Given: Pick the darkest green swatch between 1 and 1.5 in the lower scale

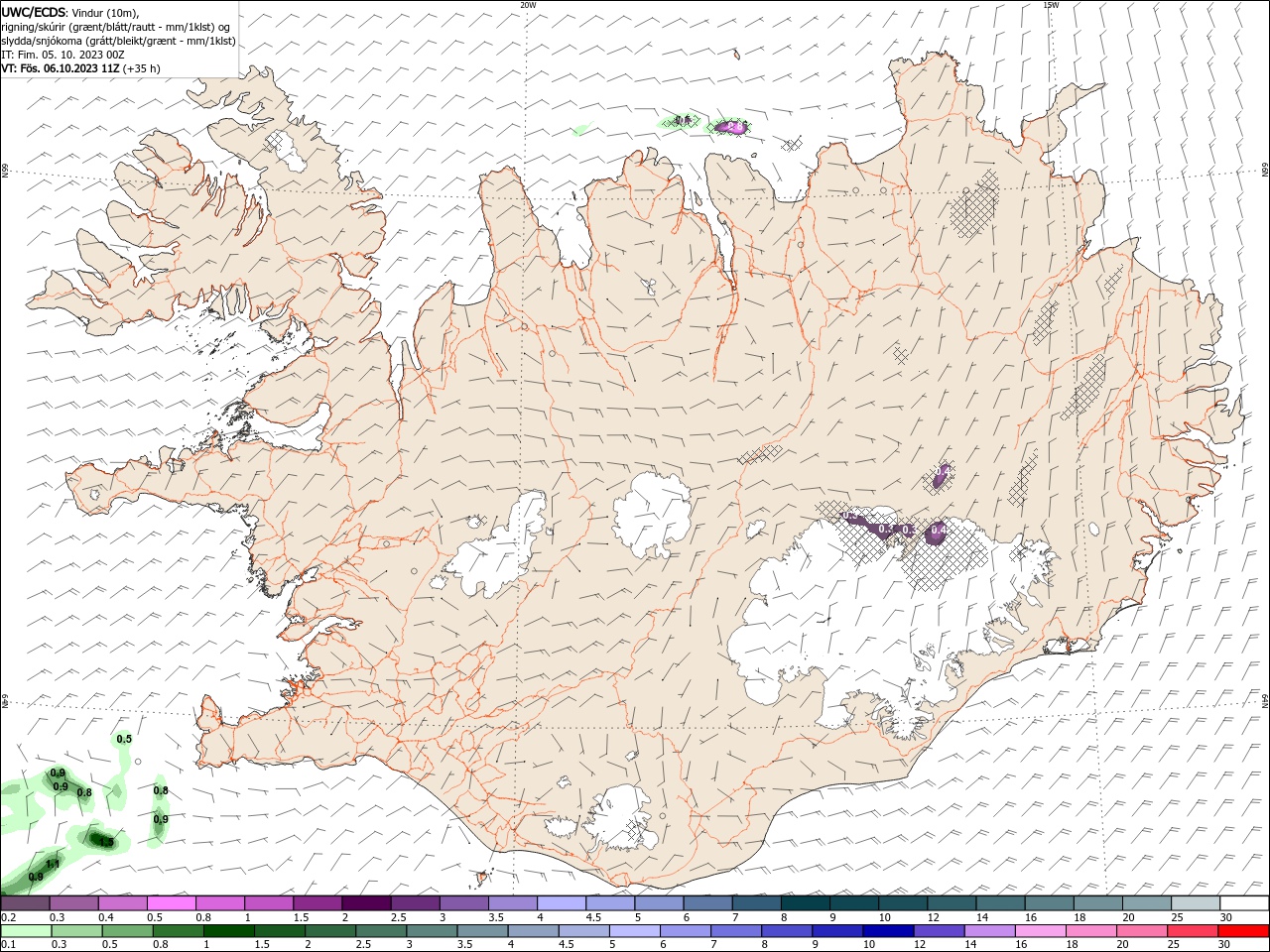Looking at the screenshot, I should click(x=229, y=931).
